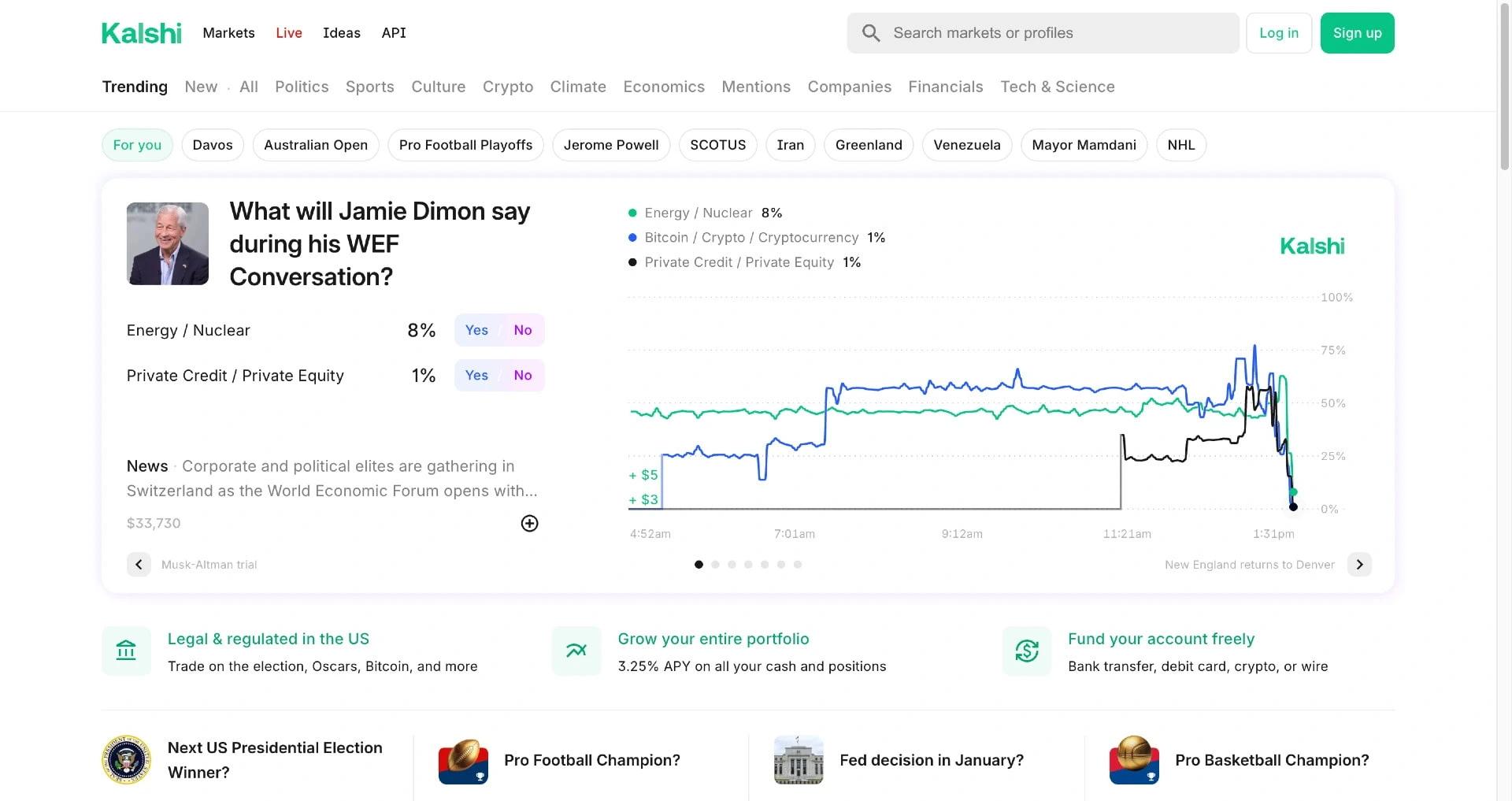Click the Kalshi logo in header
The image size is (1512, 801).
[142, 33]
